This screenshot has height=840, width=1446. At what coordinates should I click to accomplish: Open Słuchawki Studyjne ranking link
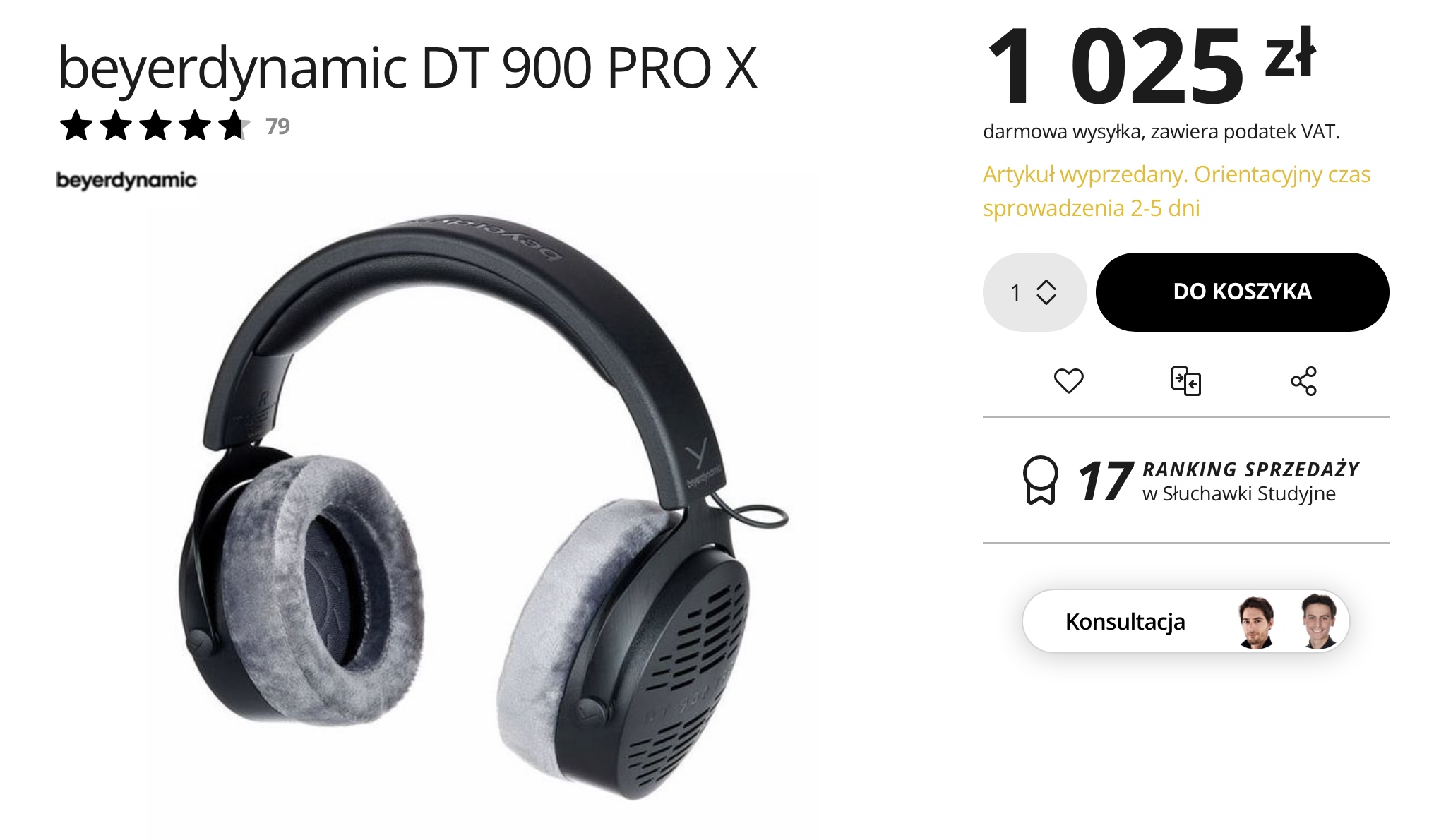[x=1238, y=493]
